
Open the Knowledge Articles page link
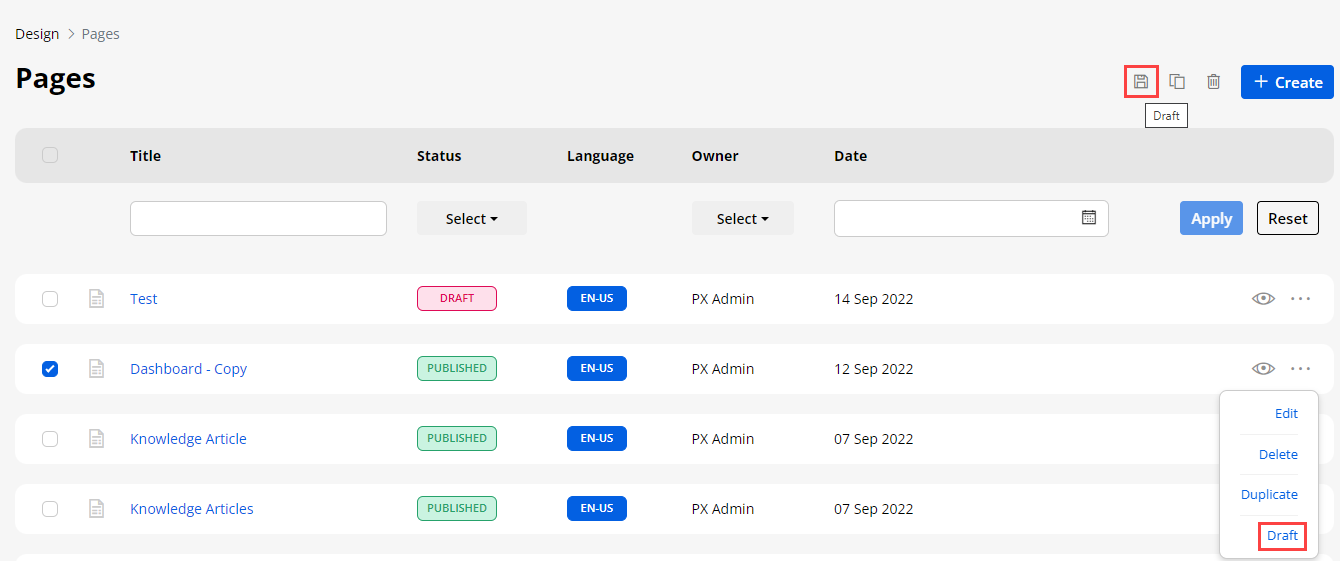click(x=191, y=509)
